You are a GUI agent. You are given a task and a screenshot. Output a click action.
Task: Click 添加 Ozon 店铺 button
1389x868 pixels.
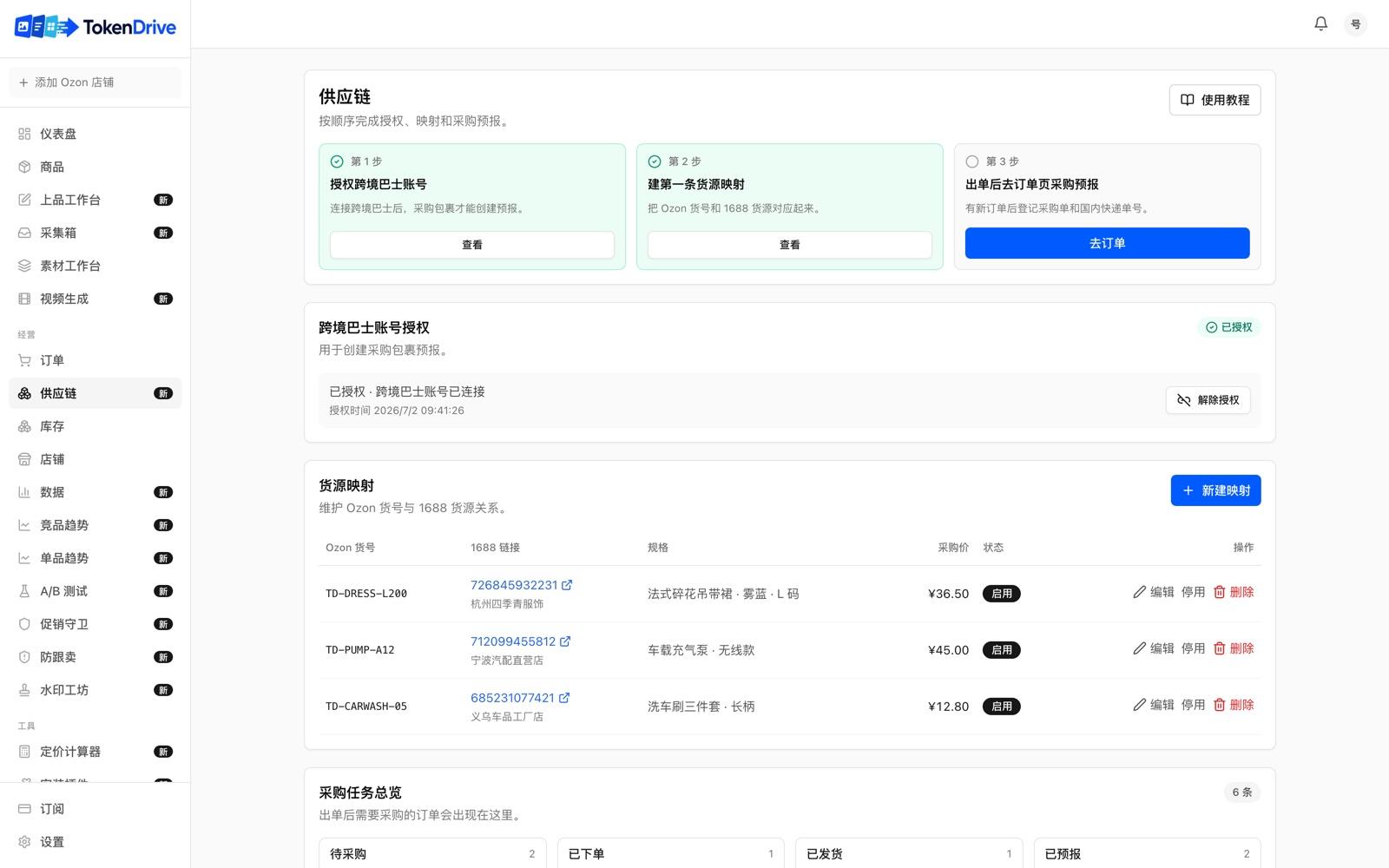[95, 82]
